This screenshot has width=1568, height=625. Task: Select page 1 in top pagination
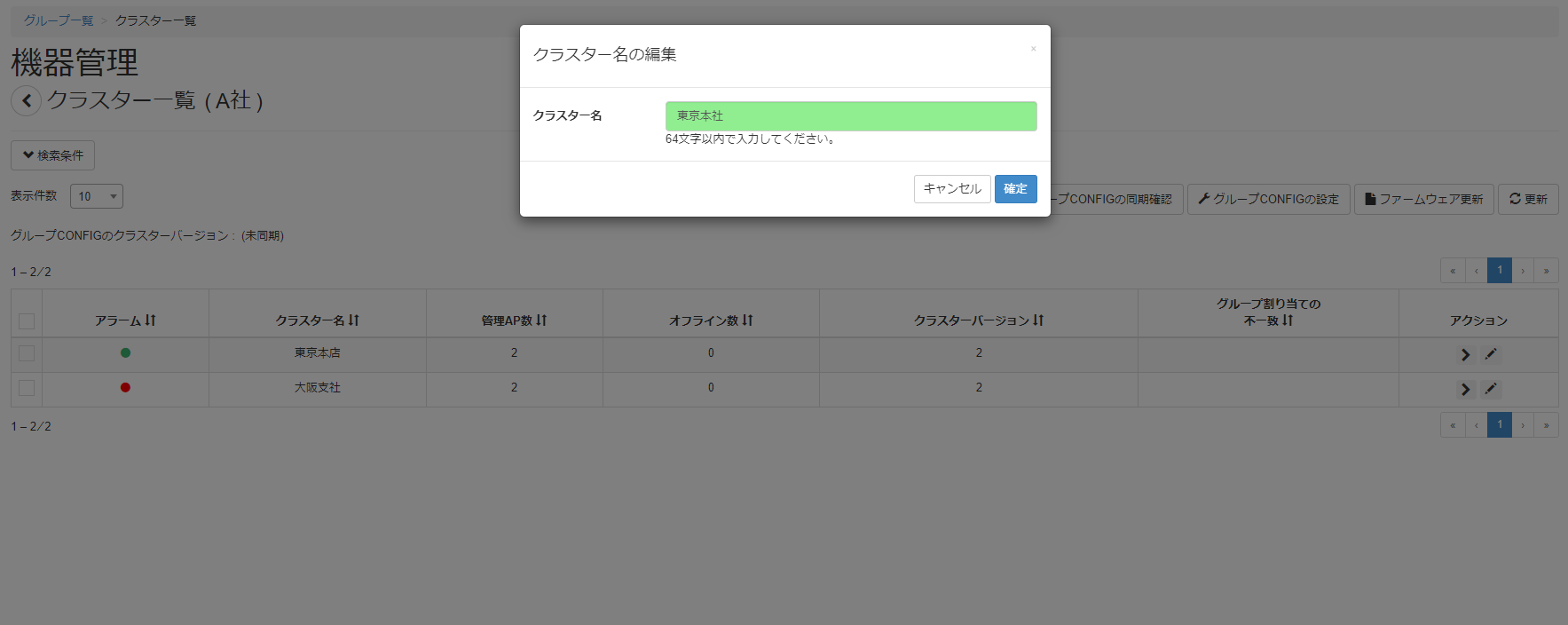pos(1500,271)
